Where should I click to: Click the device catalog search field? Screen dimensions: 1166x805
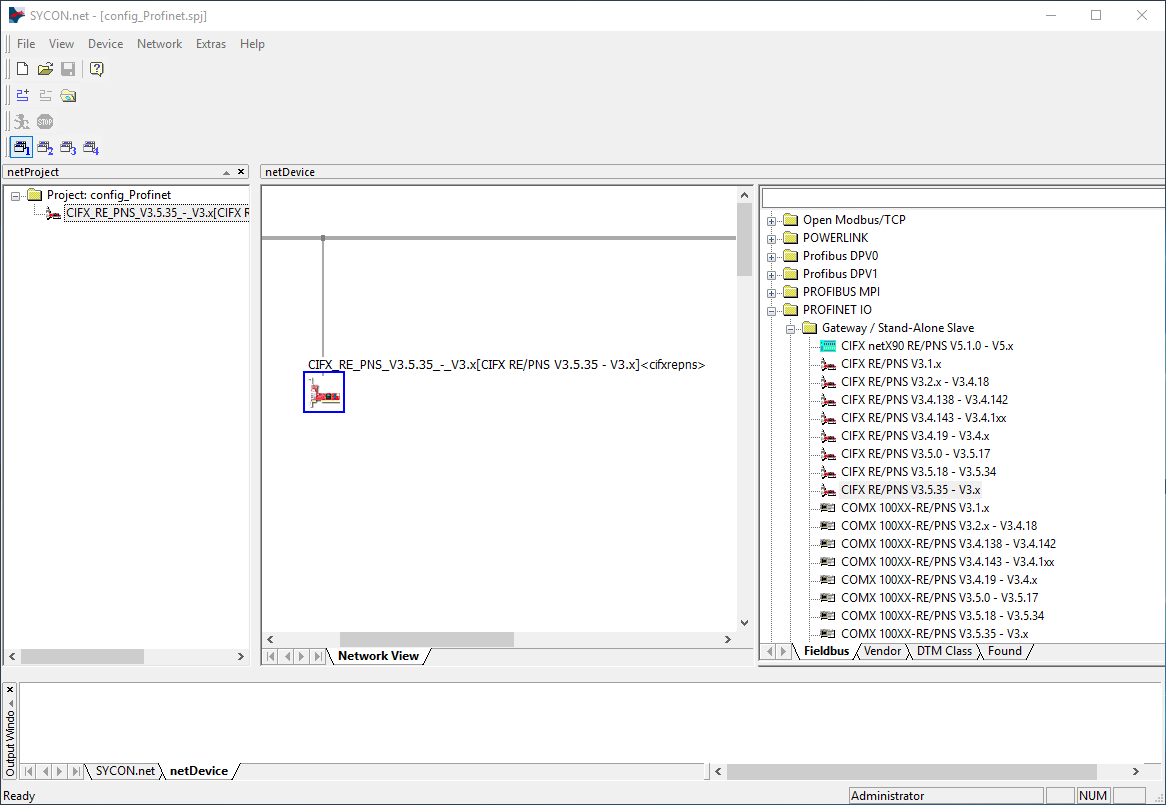tap(960, 198)
